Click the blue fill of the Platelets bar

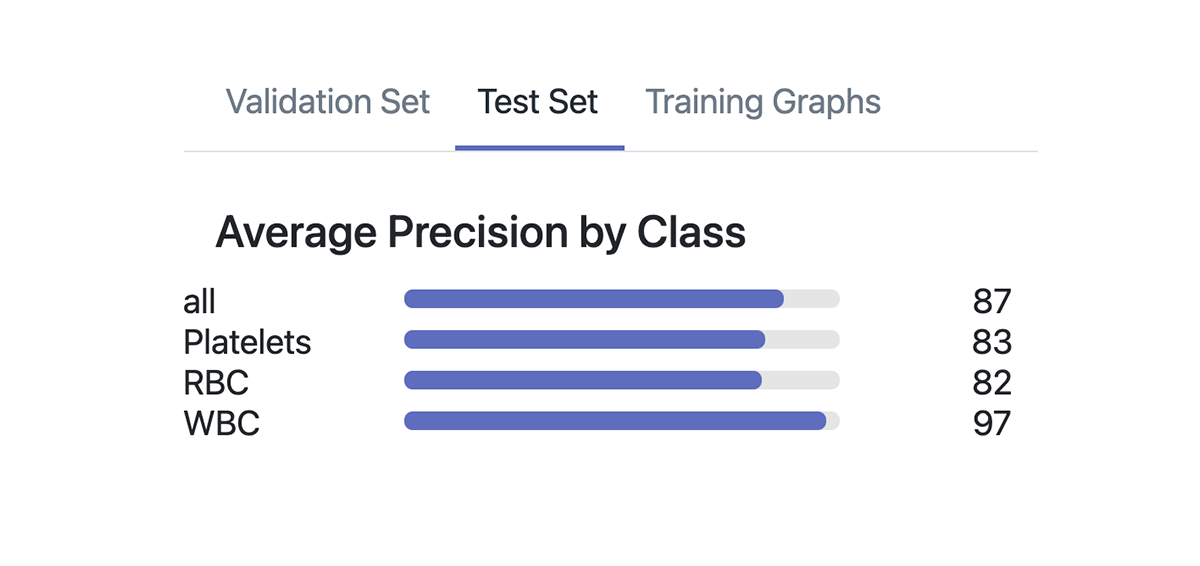584,340
